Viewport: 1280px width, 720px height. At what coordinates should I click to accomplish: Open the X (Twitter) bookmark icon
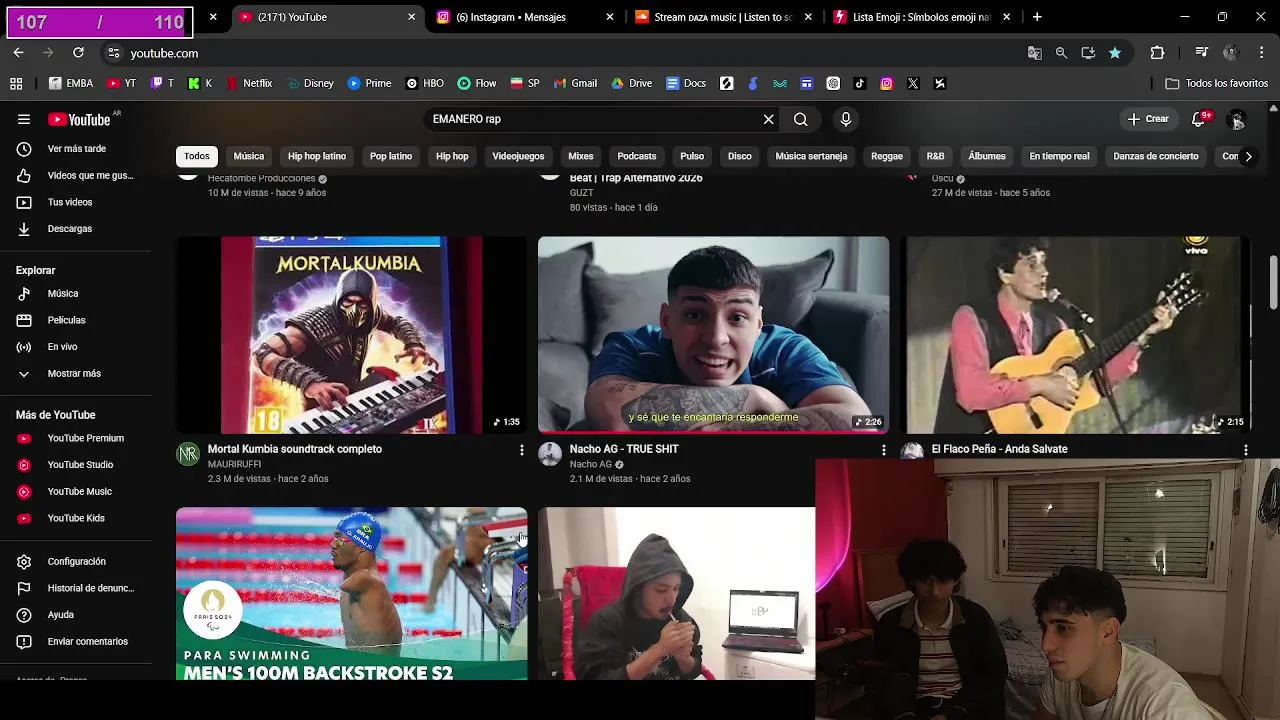coord(913,84)
